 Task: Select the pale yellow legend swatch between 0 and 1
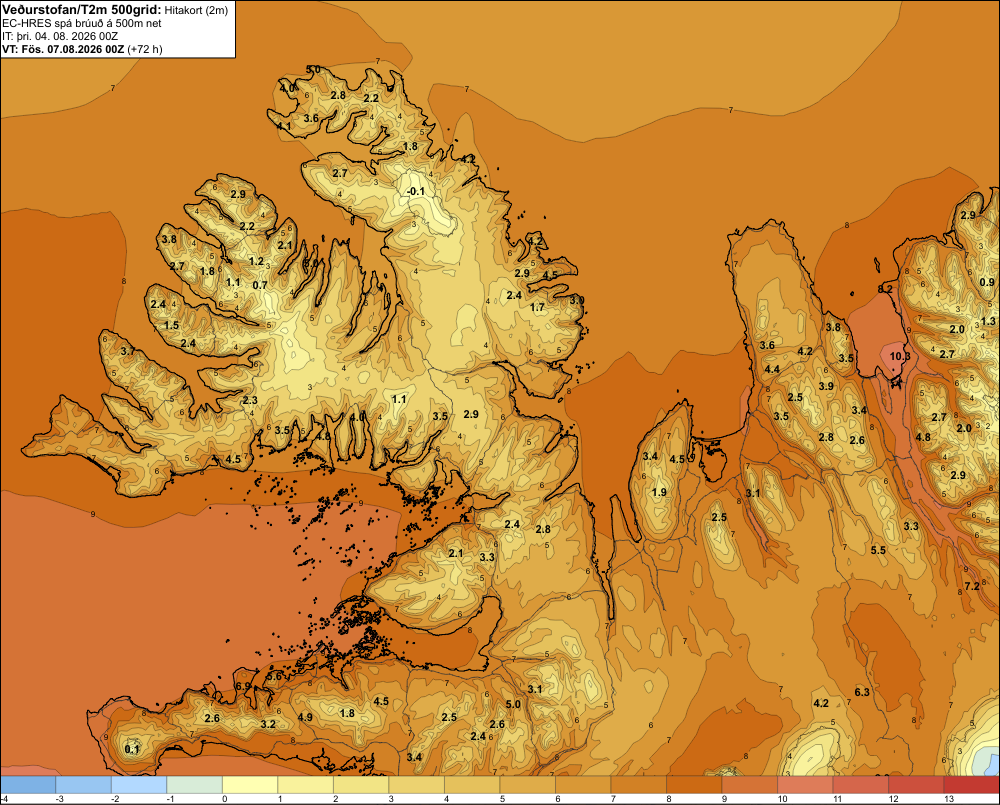point(250,785)
